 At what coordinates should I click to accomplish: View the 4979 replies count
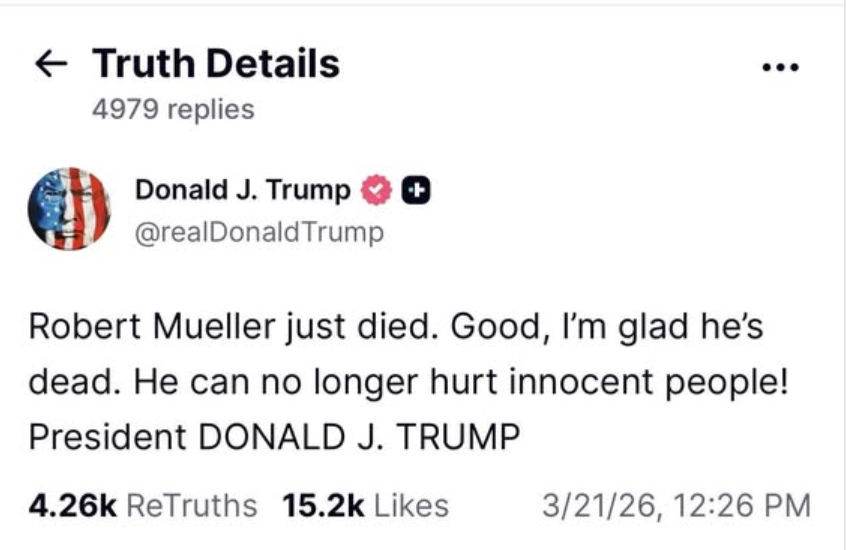173,109
